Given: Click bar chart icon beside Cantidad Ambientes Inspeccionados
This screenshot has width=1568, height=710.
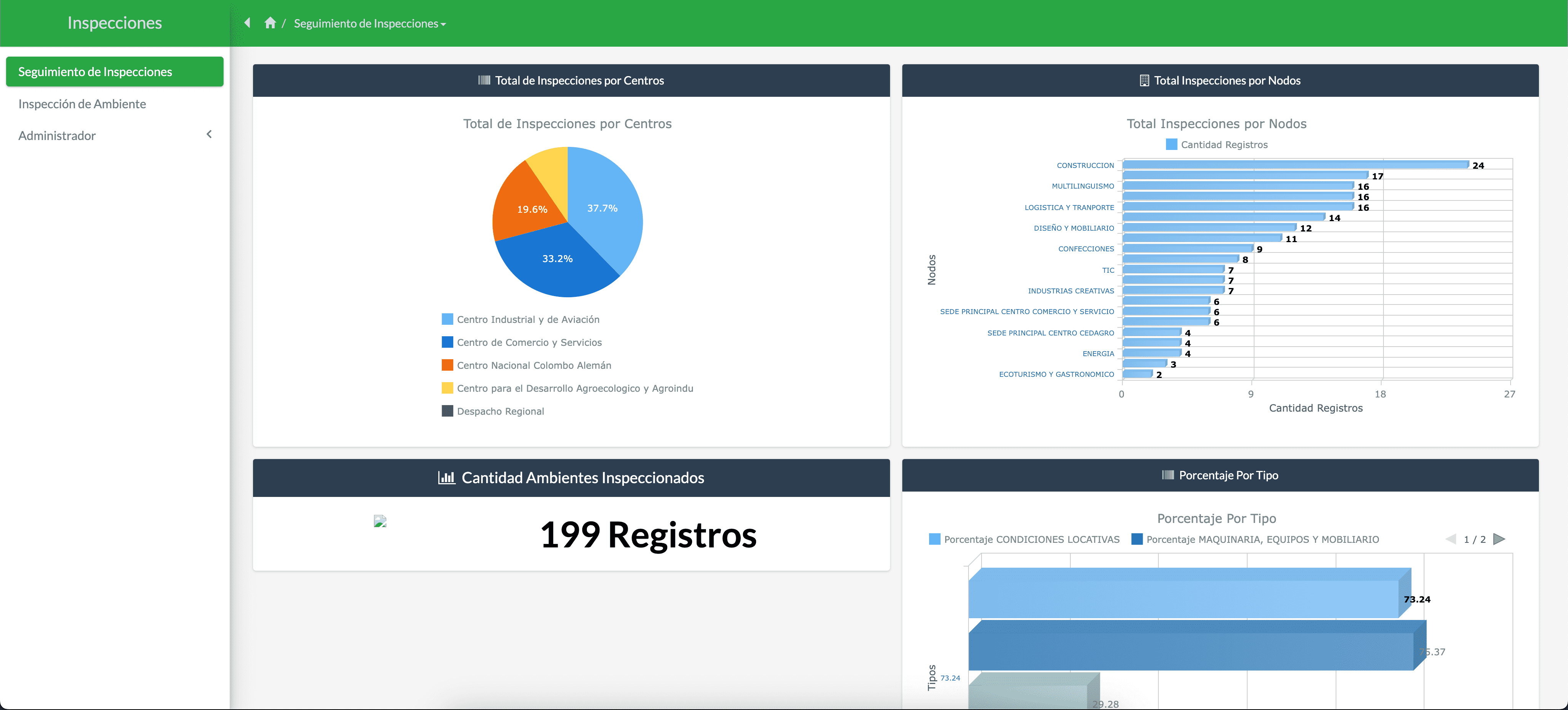Looking at the screenshot, I should pos(446,477).
